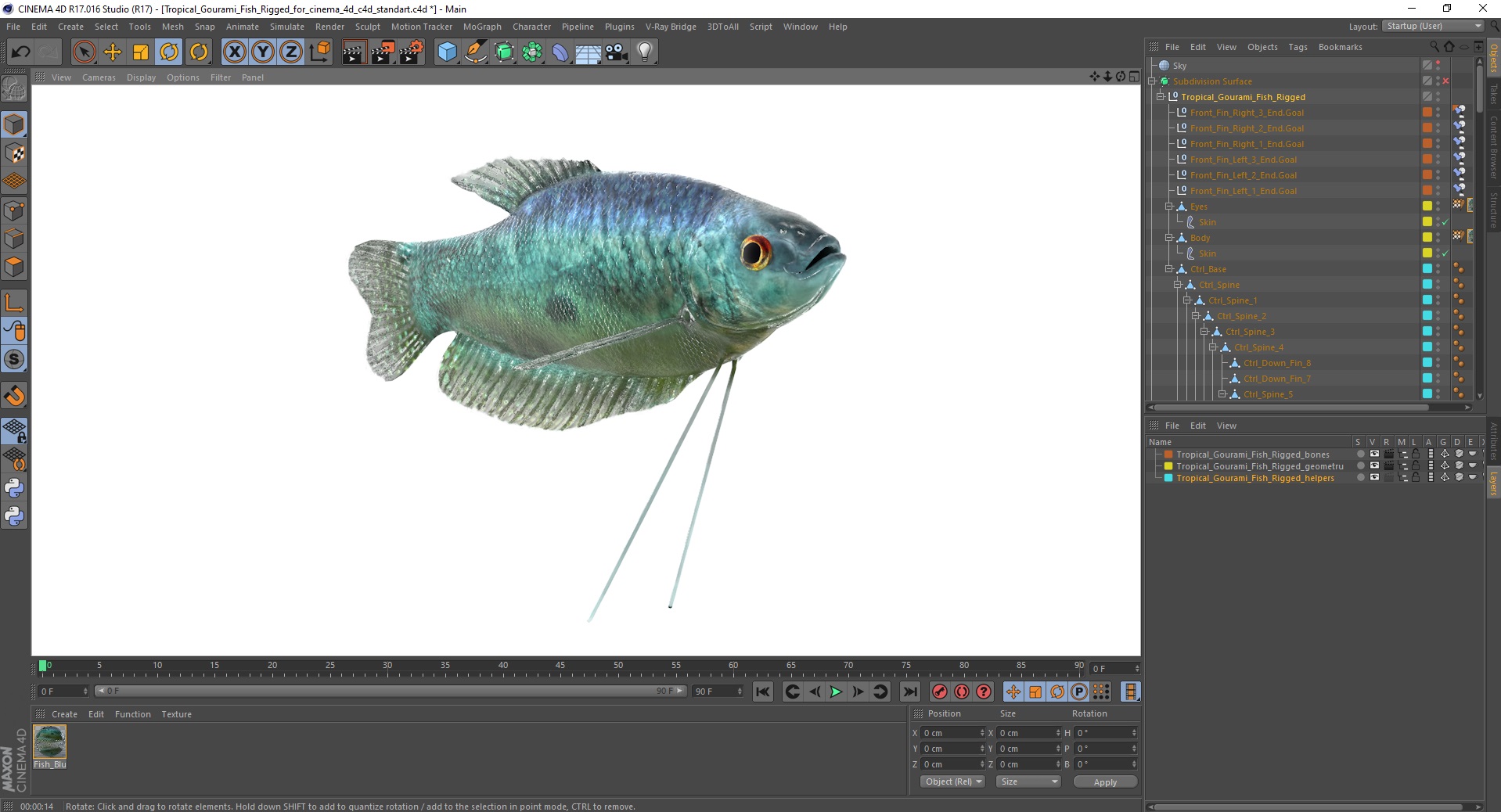Viewport: 1501px width, 812px height.
Task: Open the Size mode dropdown
Action: point(1028,781)
